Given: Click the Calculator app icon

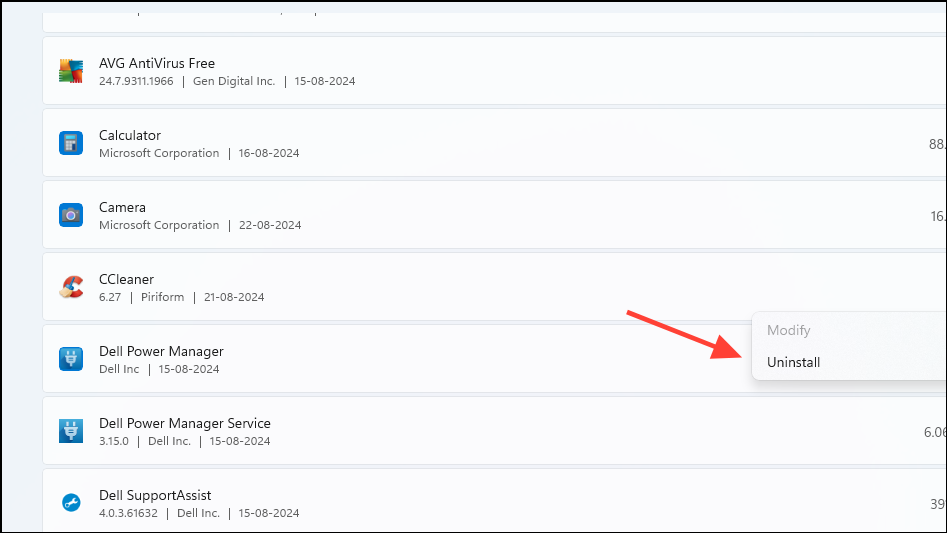Looking at the screenshot, I should click(71, 143).
